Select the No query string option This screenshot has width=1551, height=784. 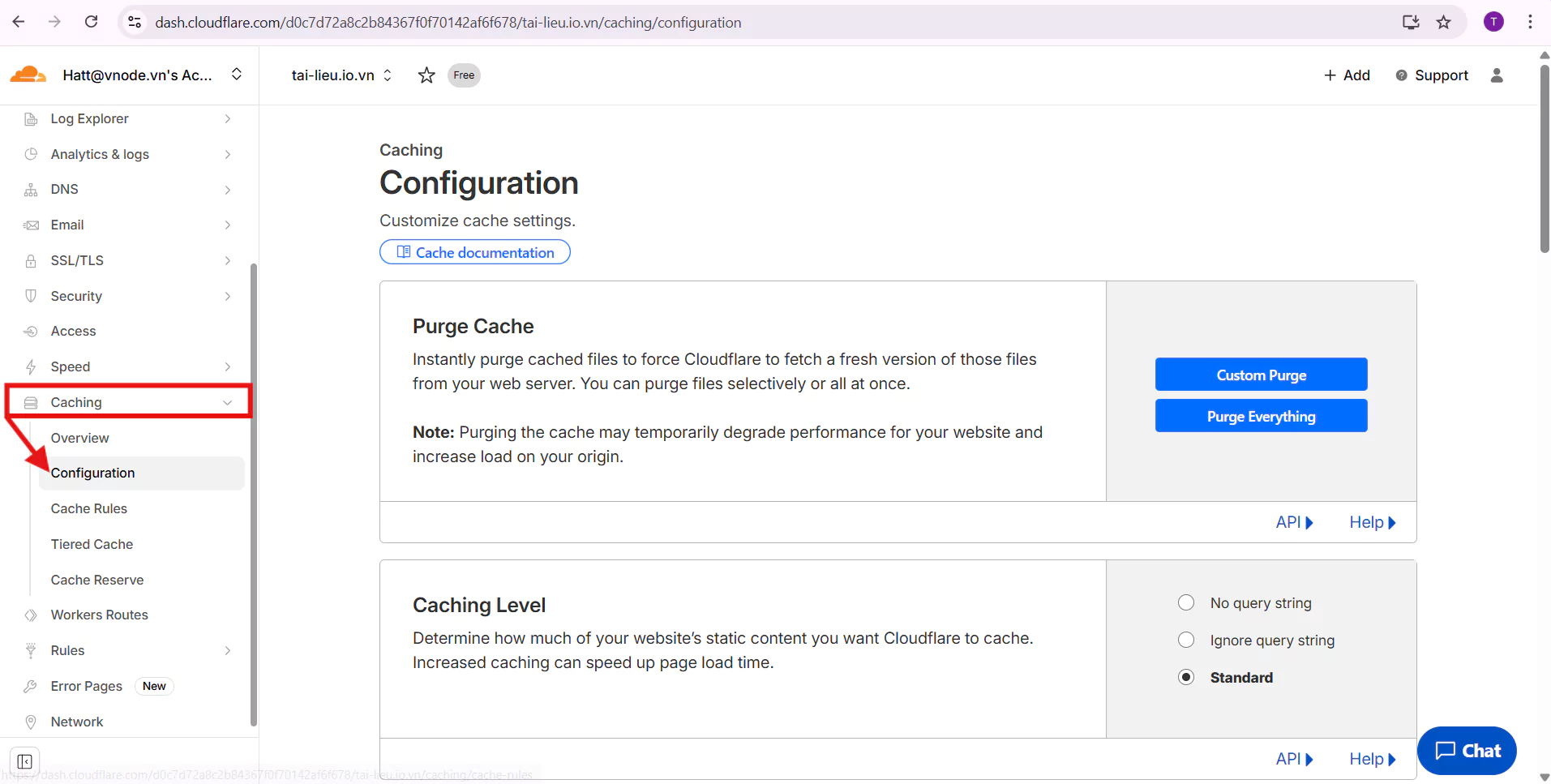coord(1186,602)
